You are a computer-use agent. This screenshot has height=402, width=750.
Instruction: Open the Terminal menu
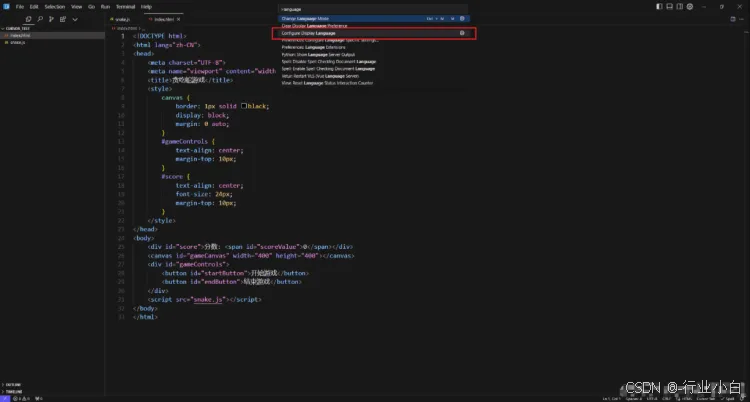pyautogui.click(x=125, y=7)
